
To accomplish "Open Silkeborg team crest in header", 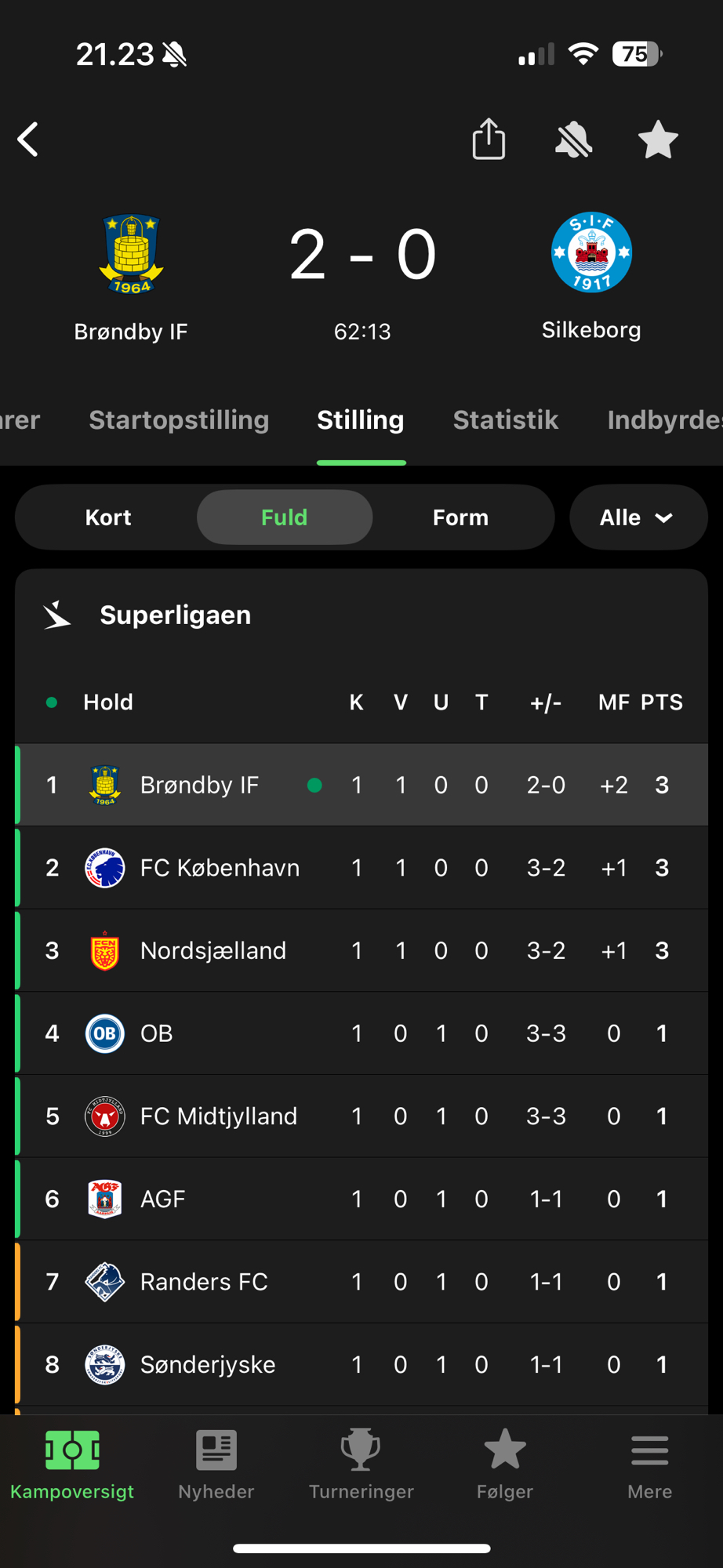I will (591, 252).
